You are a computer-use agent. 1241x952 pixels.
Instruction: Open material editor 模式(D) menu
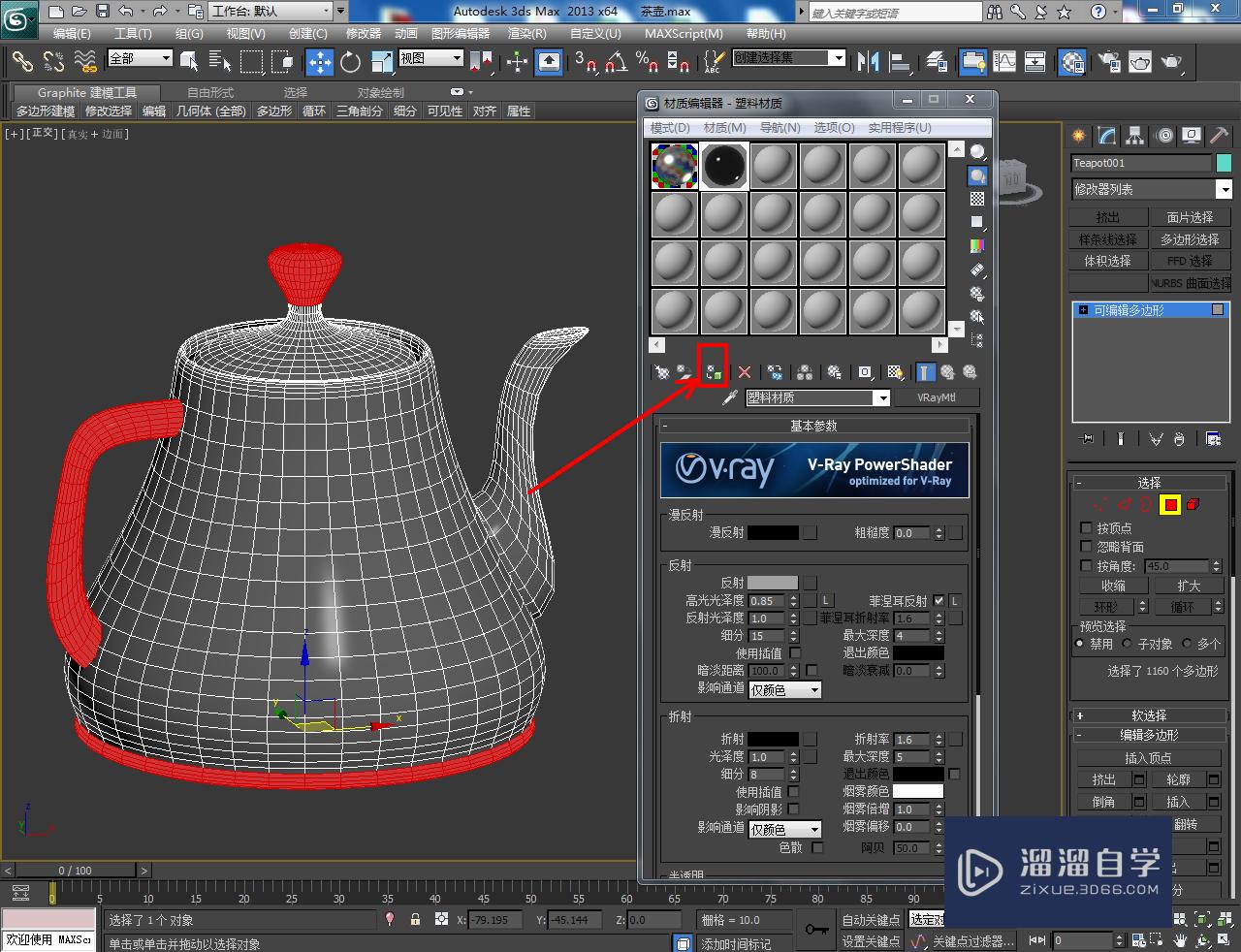click(670, 128)
